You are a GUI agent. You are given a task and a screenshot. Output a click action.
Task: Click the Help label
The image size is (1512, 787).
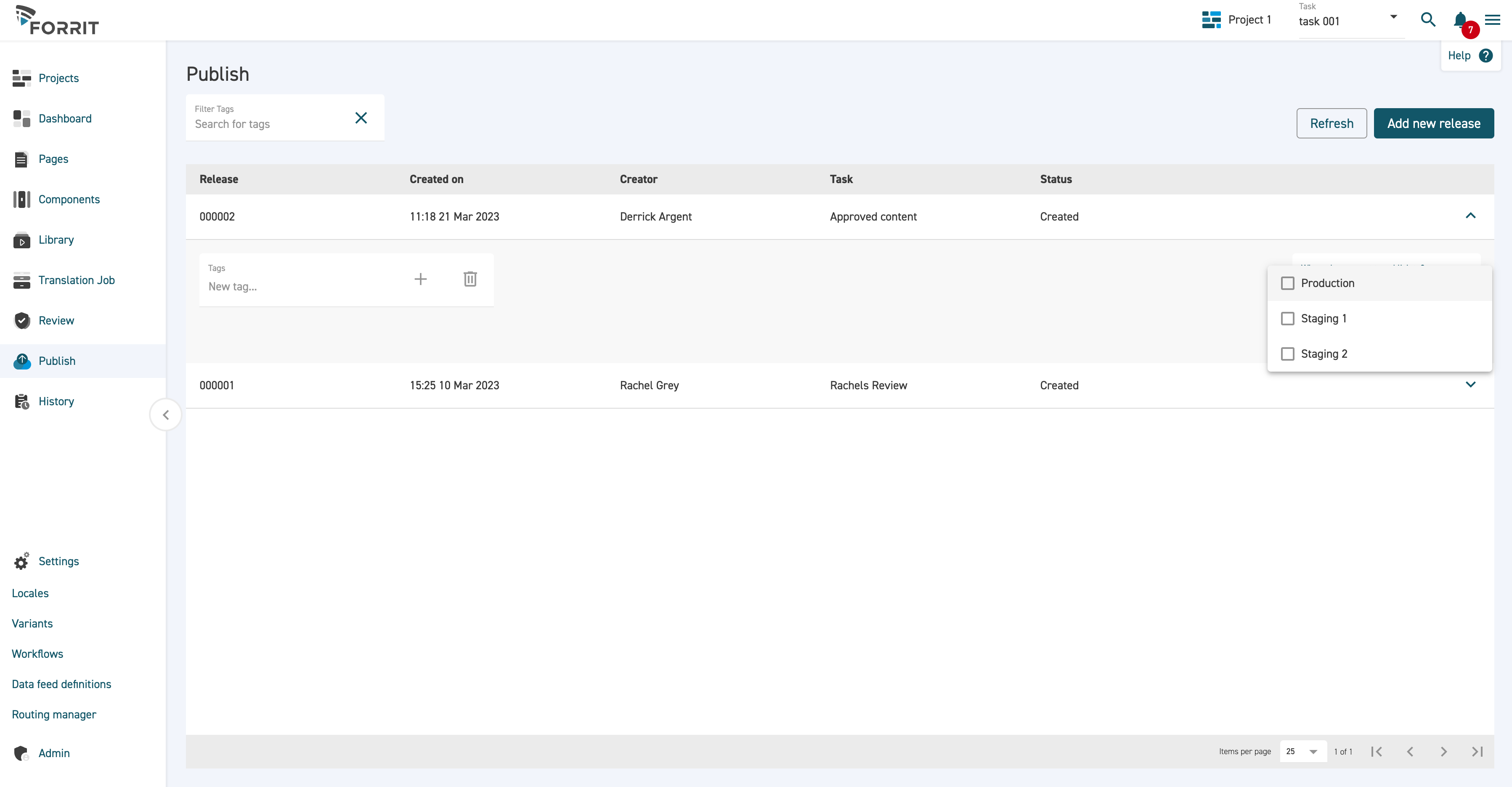tap(1459, 56)
